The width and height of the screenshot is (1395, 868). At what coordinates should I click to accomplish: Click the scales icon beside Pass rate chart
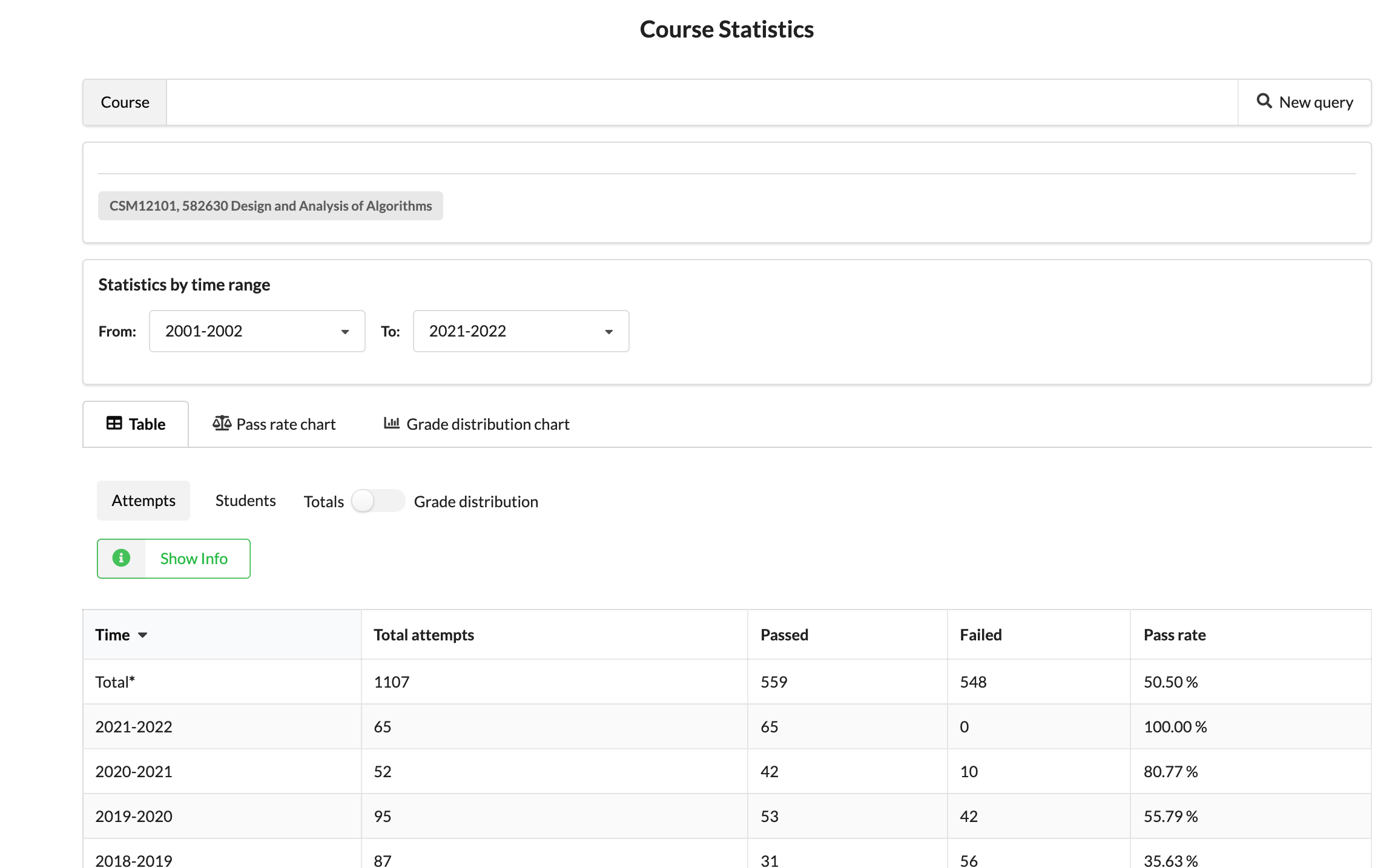[222, 423]
